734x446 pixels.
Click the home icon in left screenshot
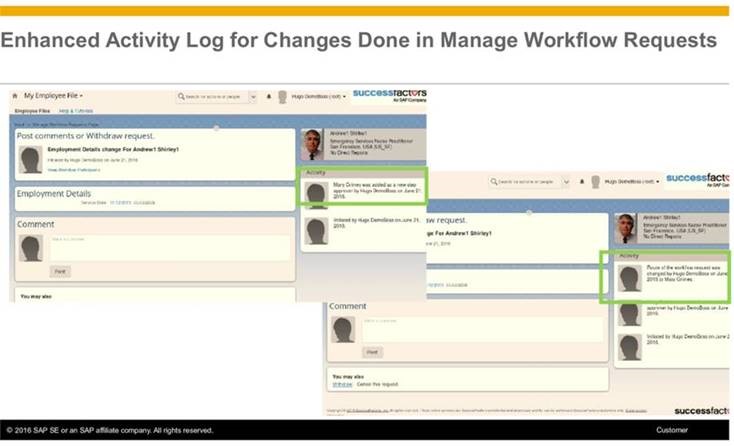(x=15, y=96)
